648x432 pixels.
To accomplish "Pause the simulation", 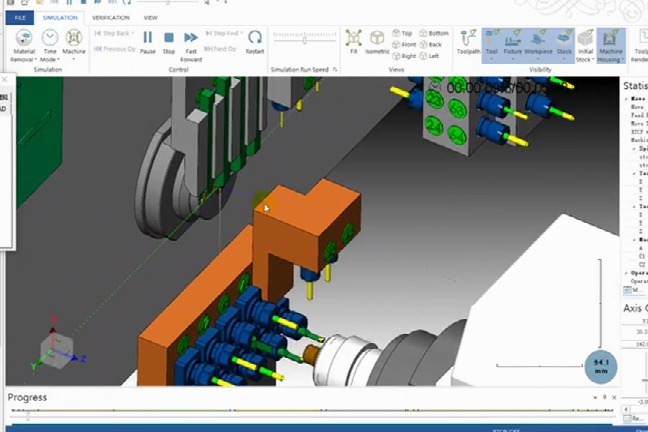I will [x=148, y=43].
